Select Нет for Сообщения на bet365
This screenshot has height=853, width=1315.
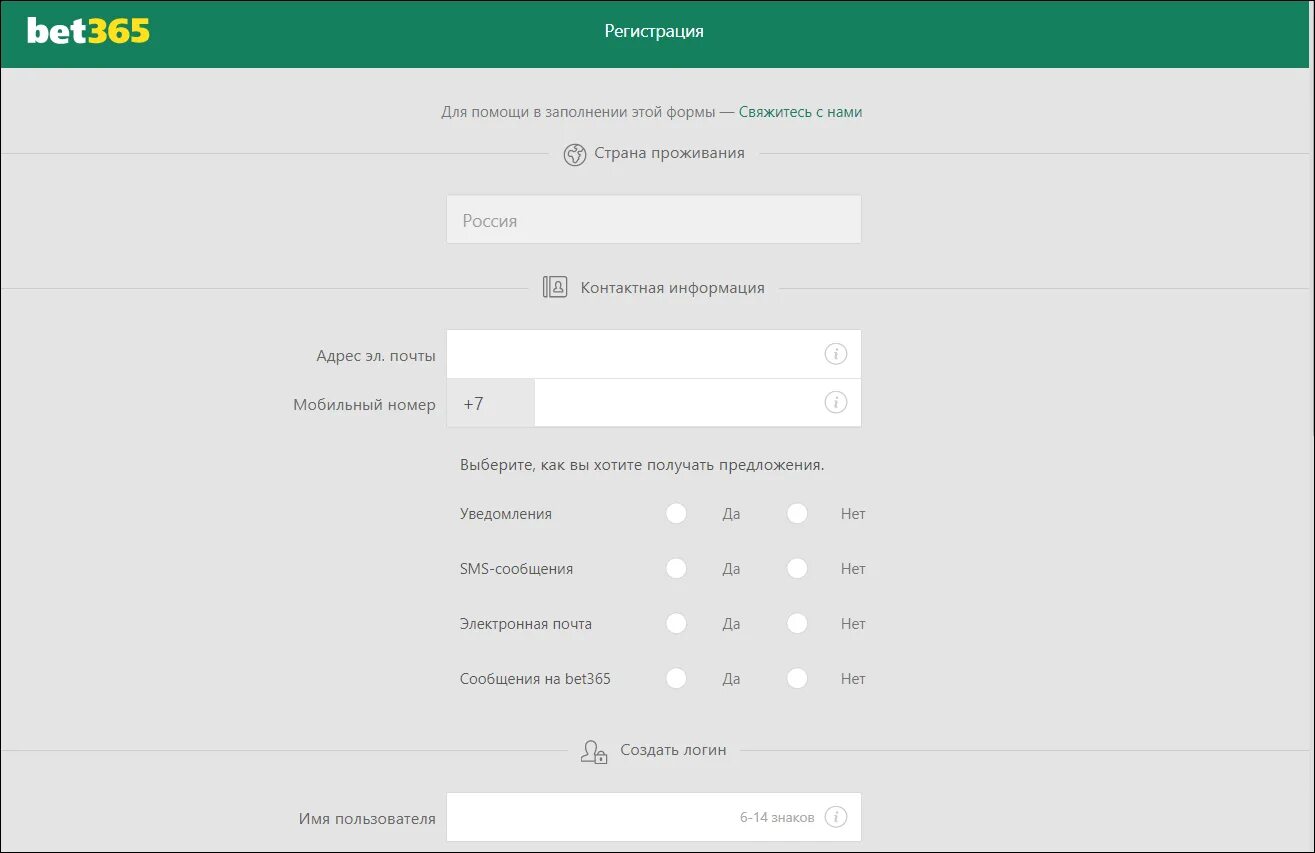coord(797,679)
